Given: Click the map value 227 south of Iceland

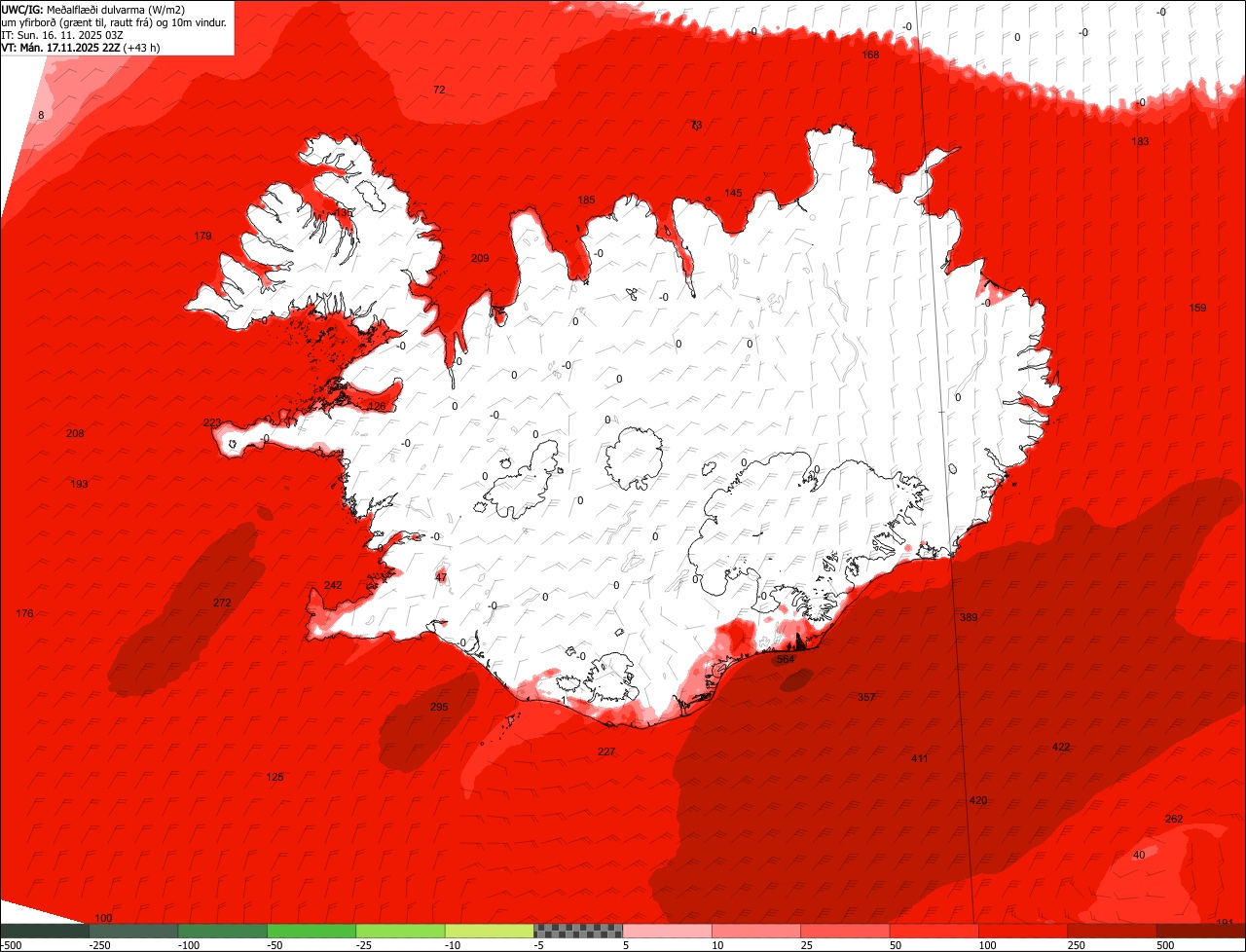Looking at the screenshot, I should 606,752.
